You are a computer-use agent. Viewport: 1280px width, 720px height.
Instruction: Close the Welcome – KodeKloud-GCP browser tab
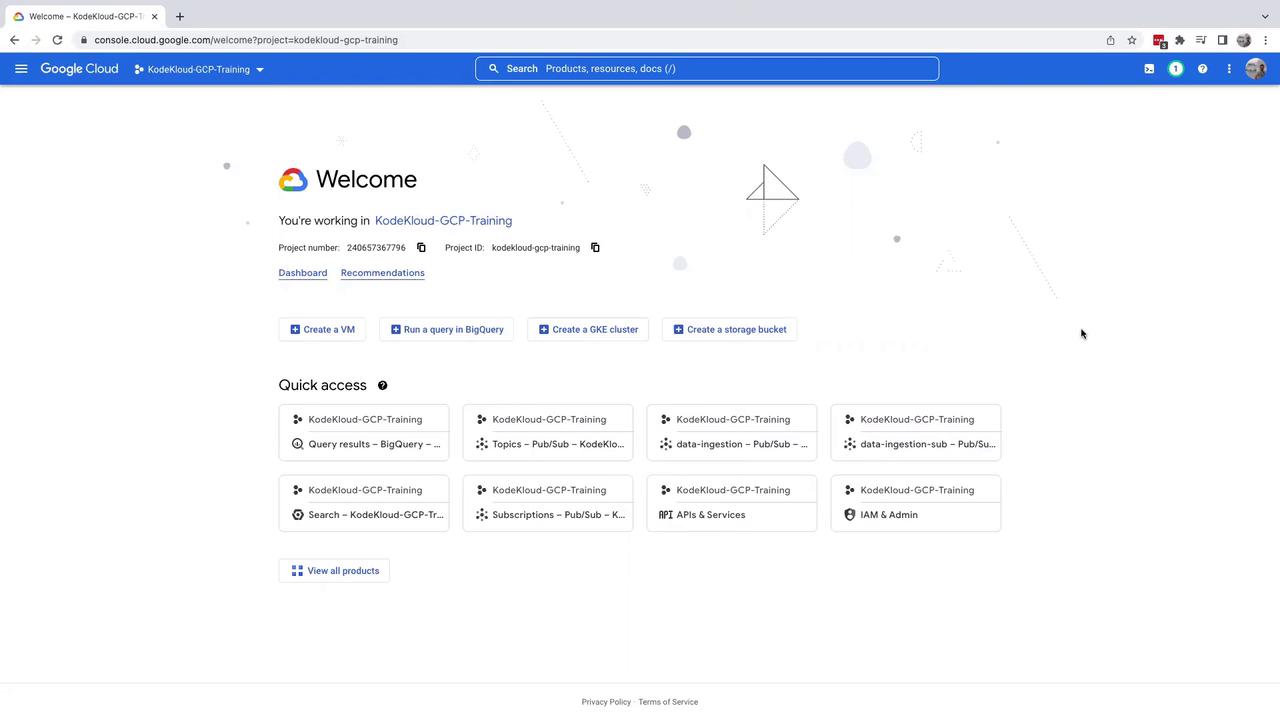(155, 17)
